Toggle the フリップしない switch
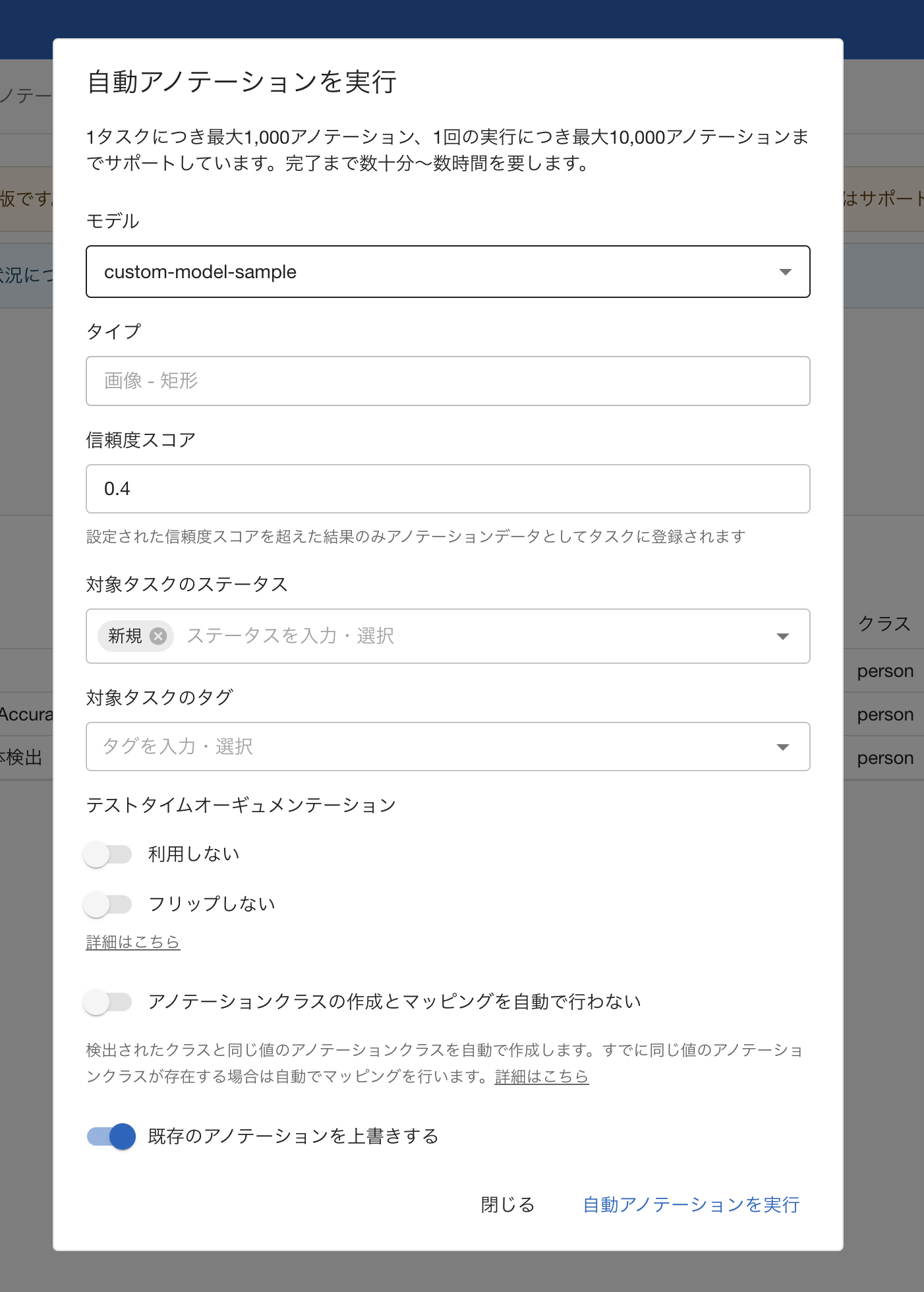Image resolution: width=924 pixels, height=1292 pixels. pos(108,904)
